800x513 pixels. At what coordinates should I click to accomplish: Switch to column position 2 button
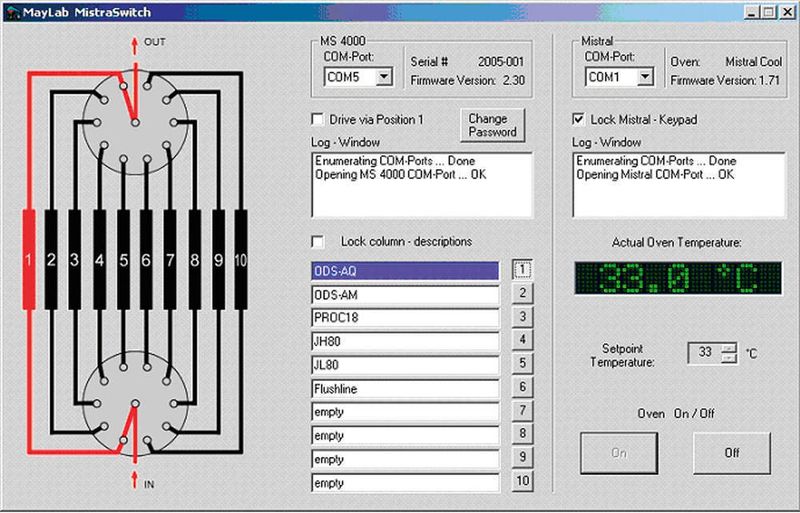pyautogui.click(x=522, y=293)
